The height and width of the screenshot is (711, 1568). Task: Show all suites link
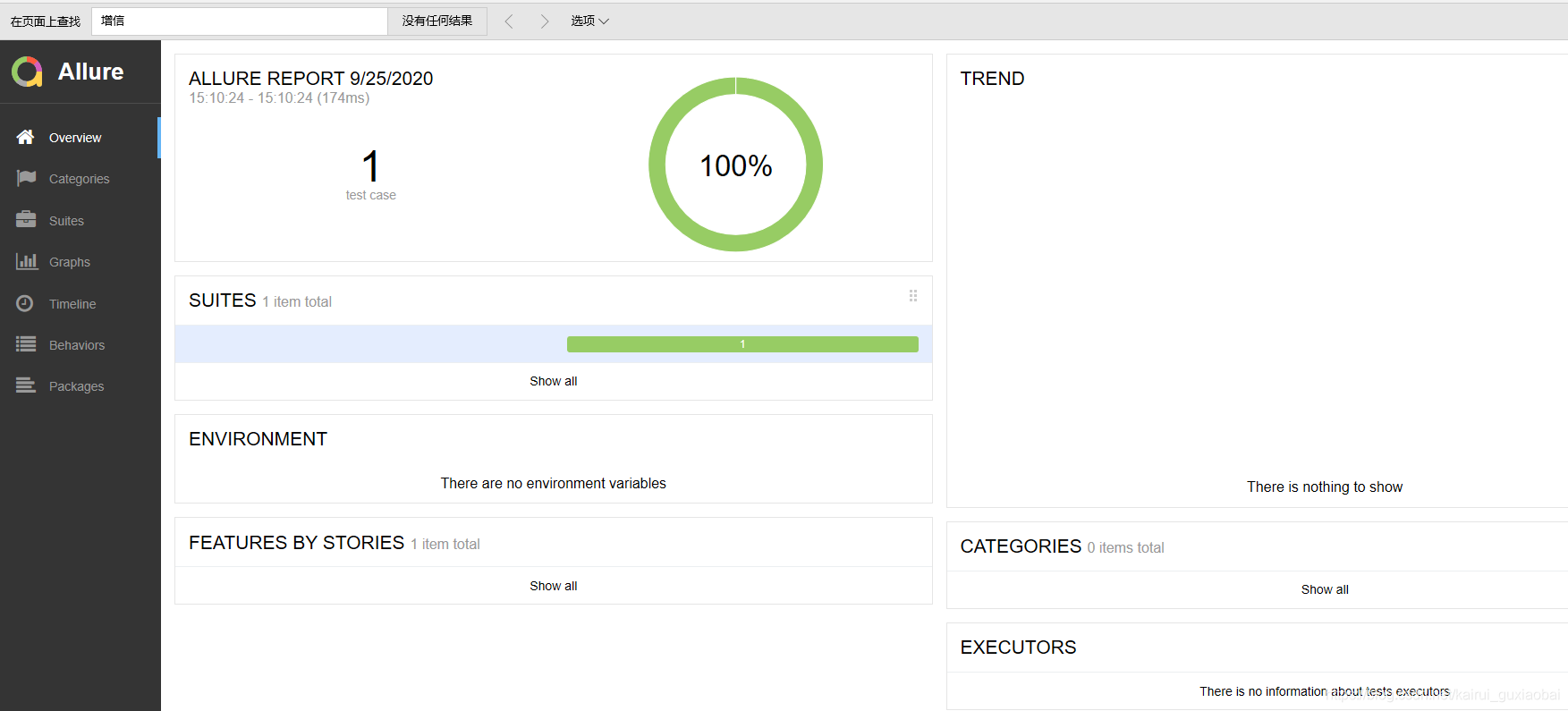click(553, 381)
